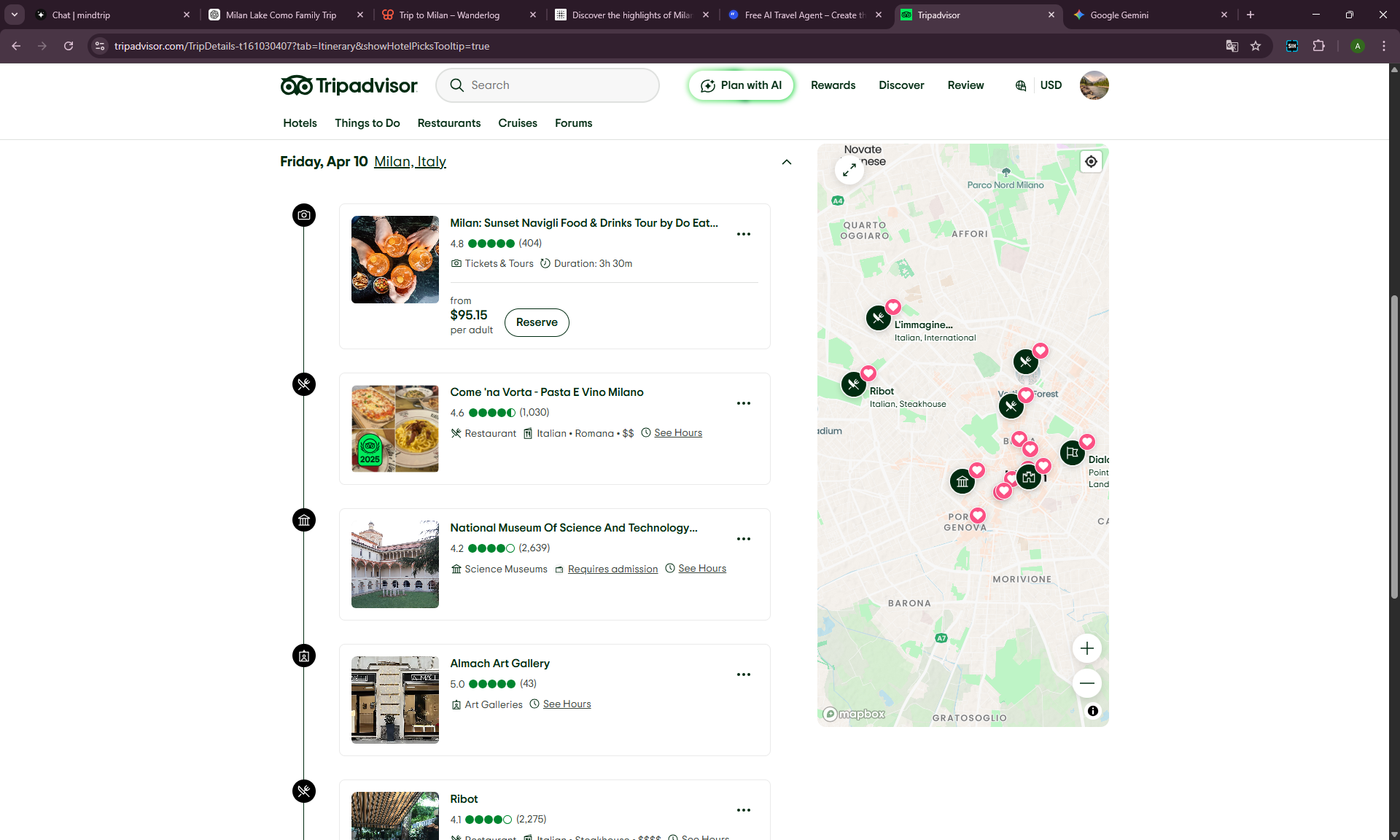Zoom in on the map with plus icon
Image resolution: width=1400 pixels, height=840 pixels.
pos(1086,648)
